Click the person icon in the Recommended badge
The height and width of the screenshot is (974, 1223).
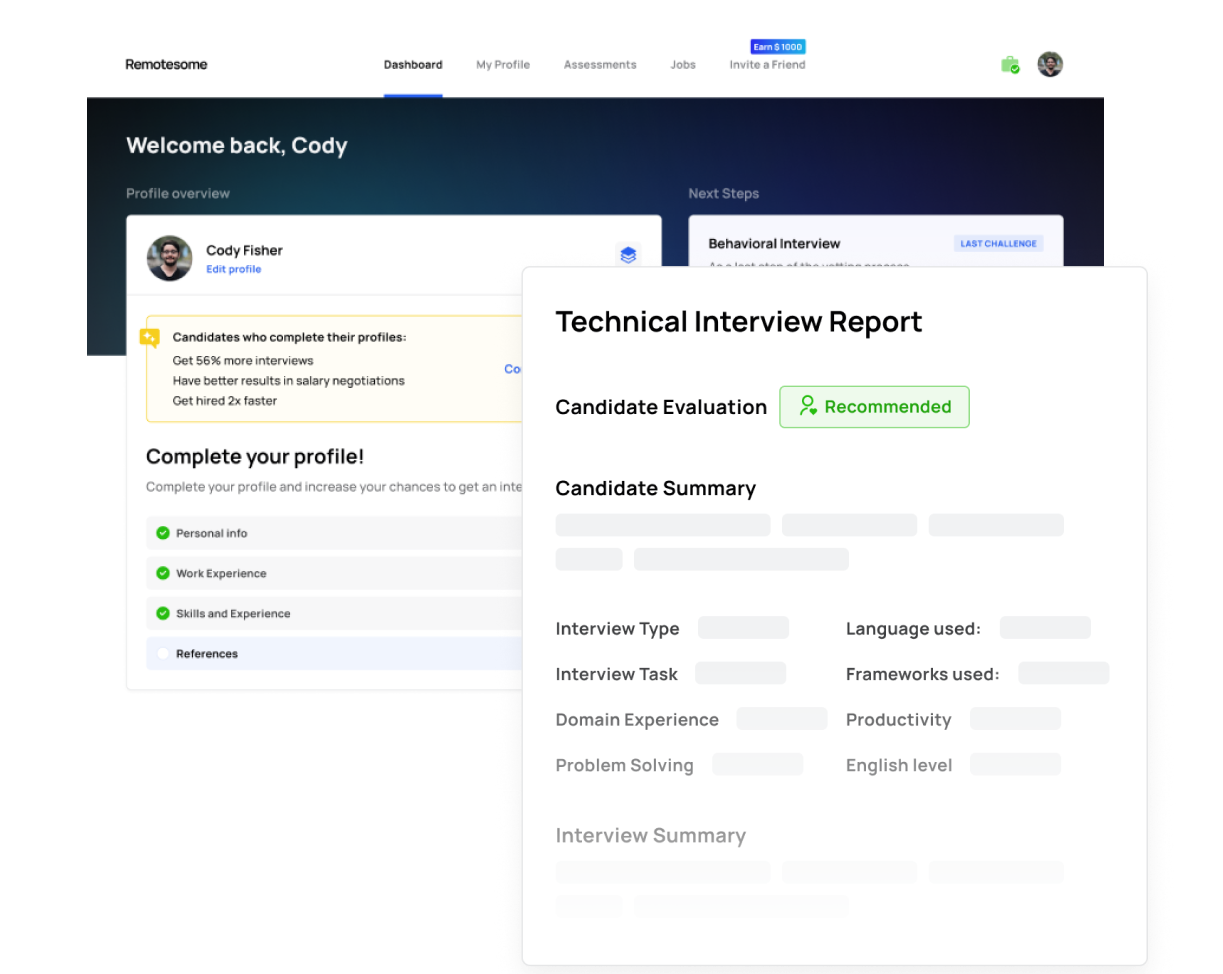coord(807,406)
